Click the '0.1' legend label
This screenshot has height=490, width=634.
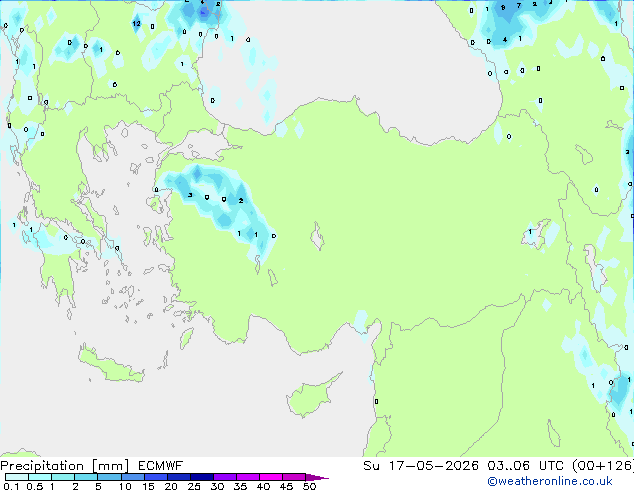pos(11,486)
